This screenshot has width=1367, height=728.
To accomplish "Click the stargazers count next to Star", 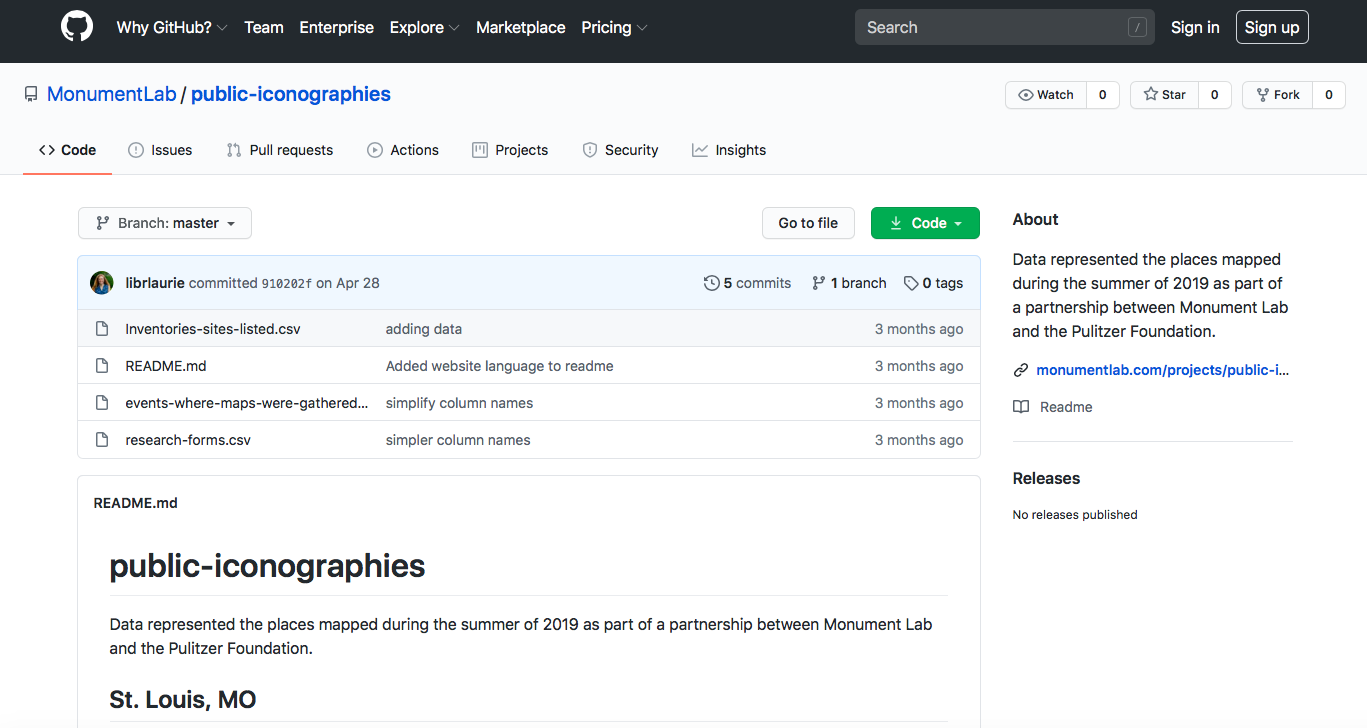I will pos(1215,95).
